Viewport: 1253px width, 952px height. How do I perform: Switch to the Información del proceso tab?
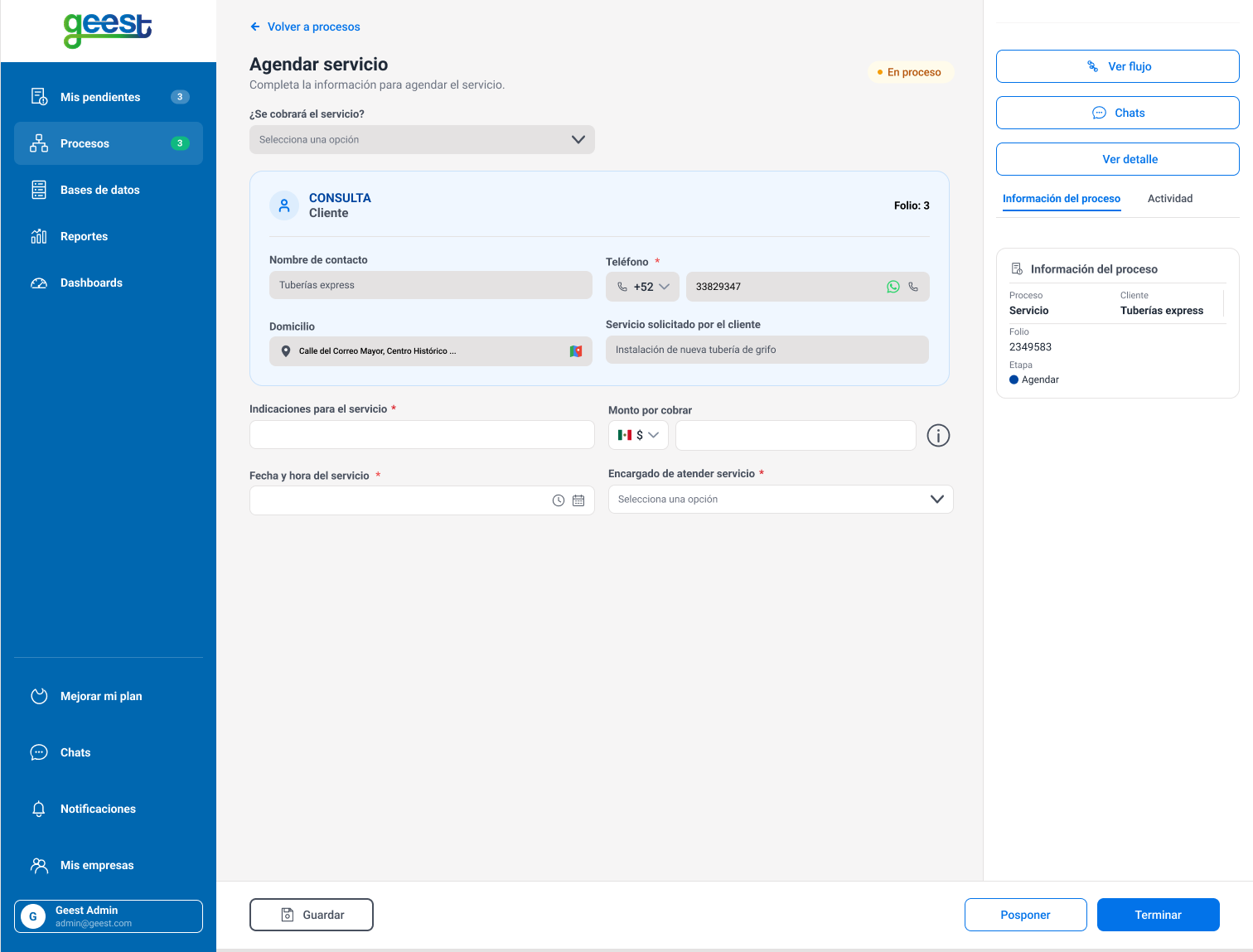click(x=1062, y=199)
